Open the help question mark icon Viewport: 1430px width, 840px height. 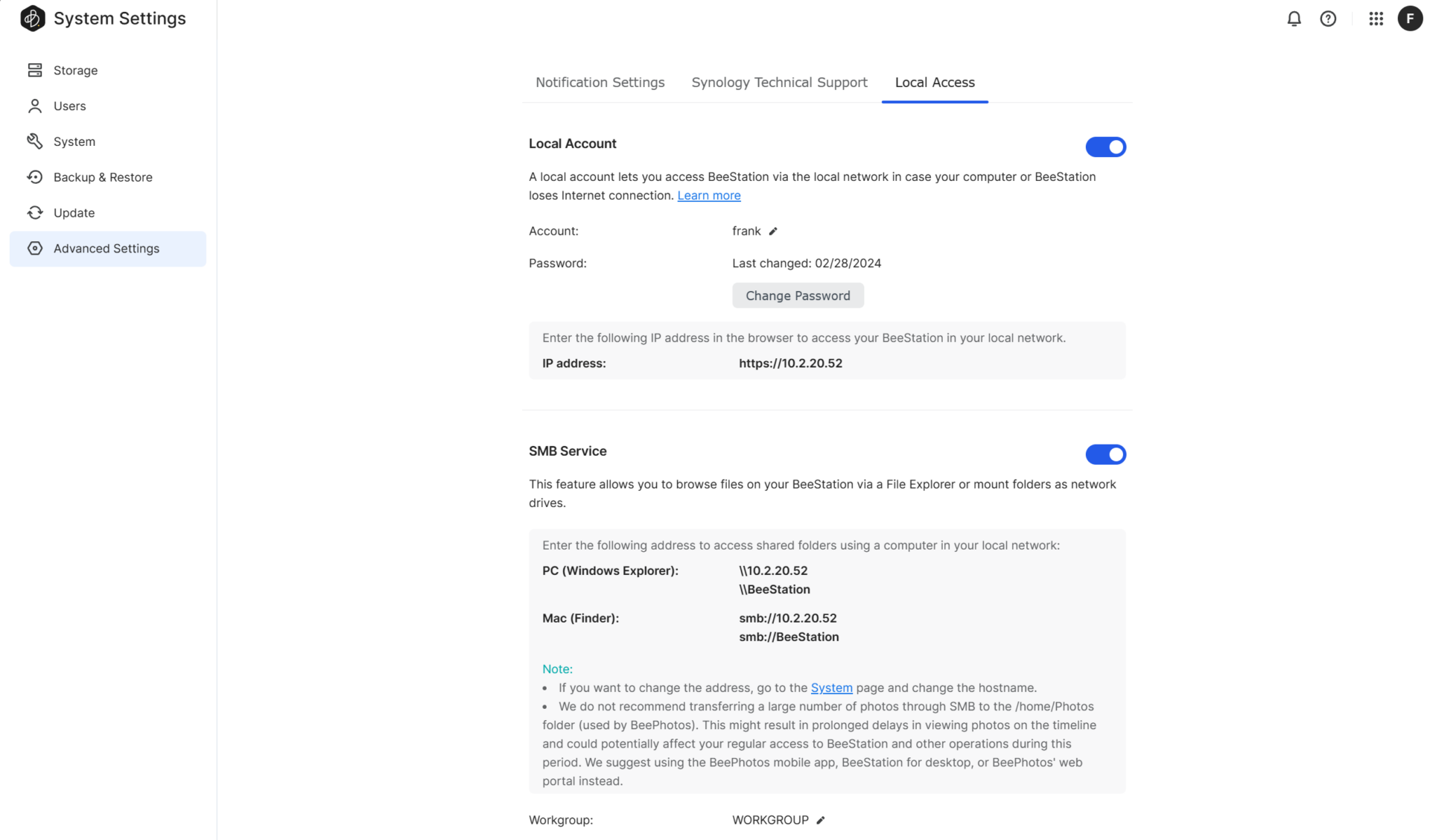point(1328,19)
